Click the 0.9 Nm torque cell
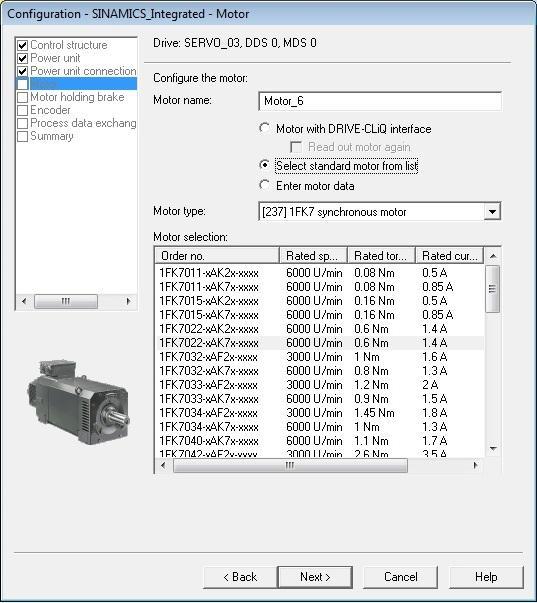The height and width of the screenshot is (603, 537). [x=371, y=399]
